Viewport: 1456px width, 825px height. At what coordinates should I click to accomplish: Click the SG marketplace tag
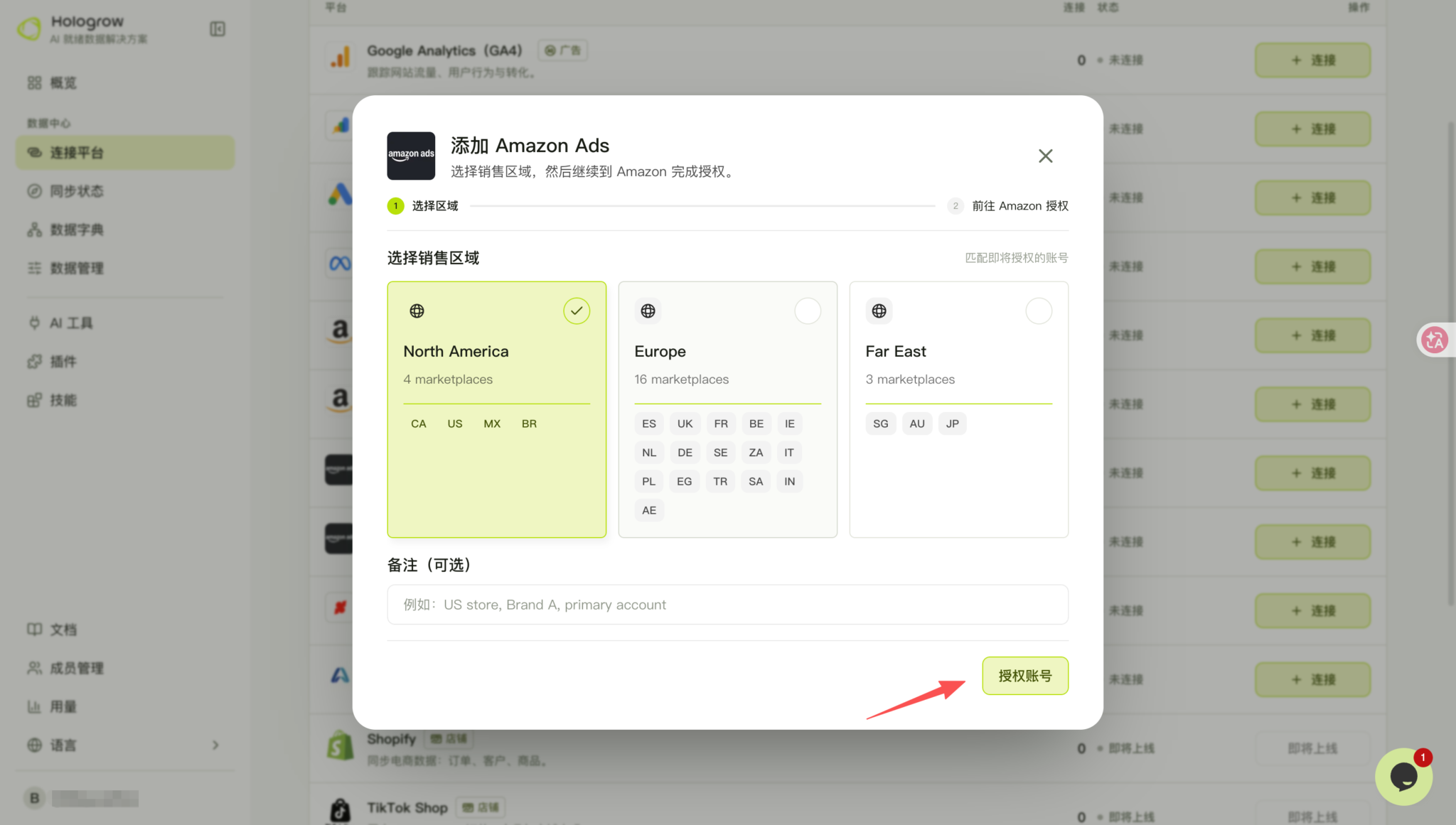coord(881,424)
